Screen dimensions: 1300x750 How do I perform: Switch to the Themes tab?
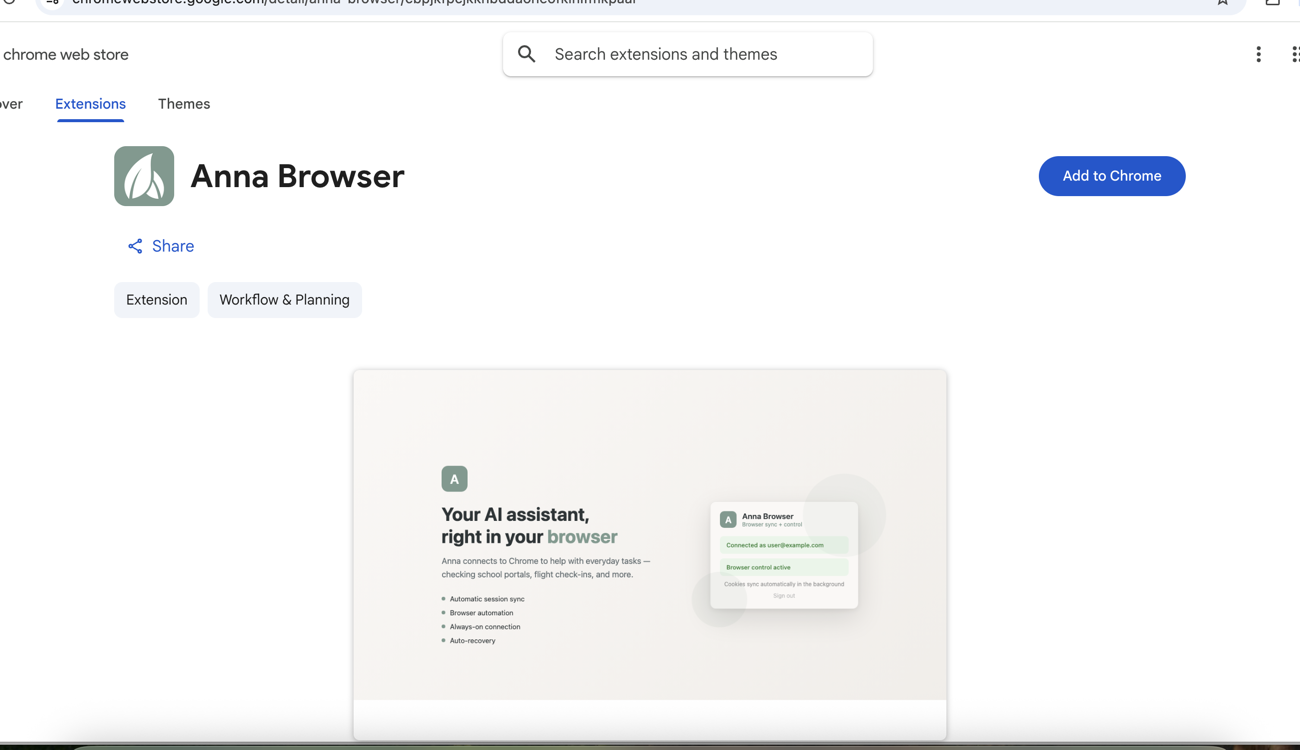(x=184, y=104)
